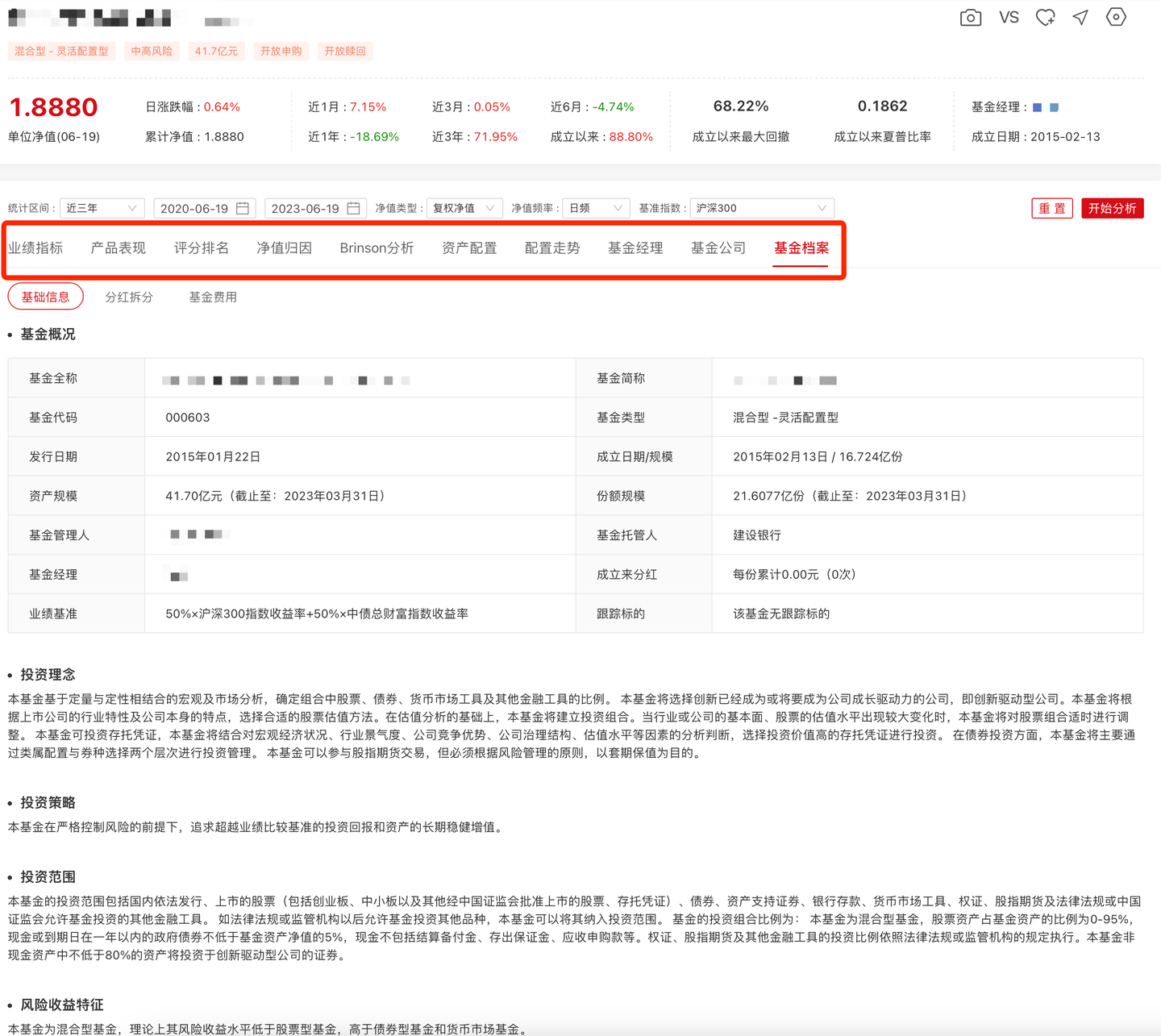The height and width of the screenshot is (1036, 1161).
Task: Click the 重置 reset button
Action: pos(1052,208)
